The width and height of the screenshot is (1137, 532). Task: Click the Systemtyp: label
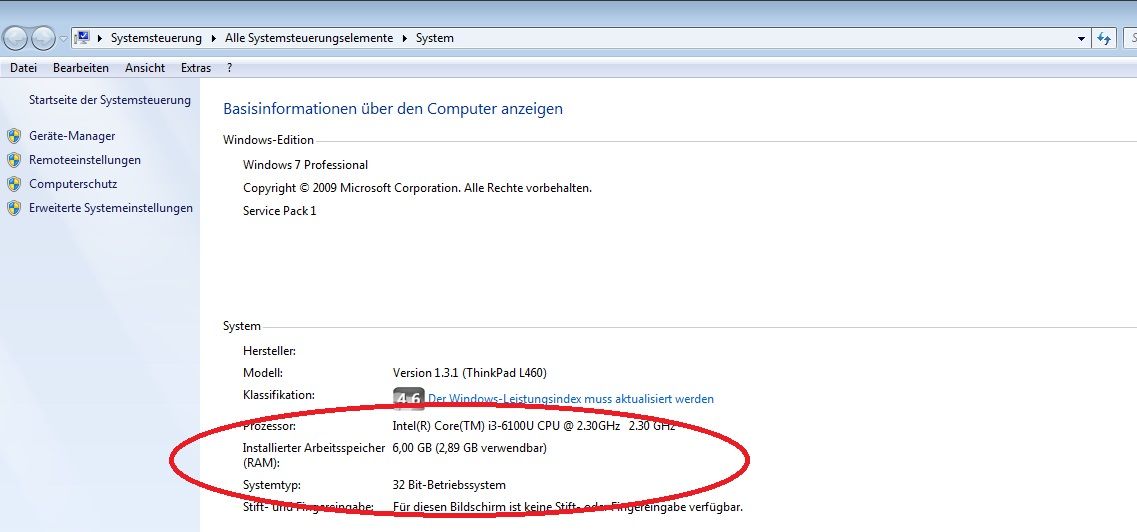pyautogui.click(x=272, y=485)
